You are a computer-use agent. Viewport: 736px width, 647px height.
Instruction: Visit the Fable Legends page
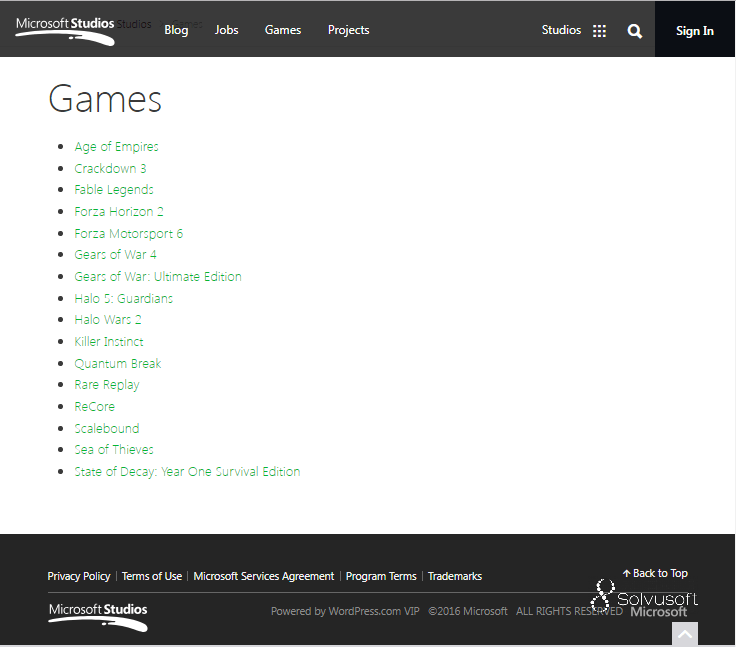[x=114, y=190]
